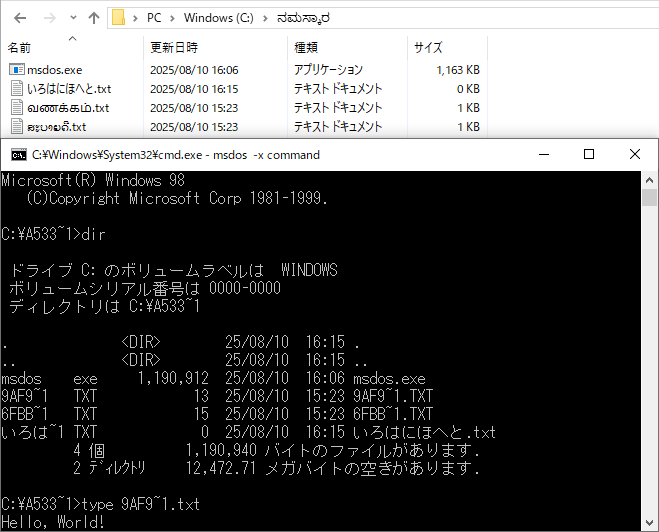Viewport: 659px width, 532px height.
Task: Click the ನಮಸ್ಕಾರ breadcrumb folder
Action: point(303,18)
